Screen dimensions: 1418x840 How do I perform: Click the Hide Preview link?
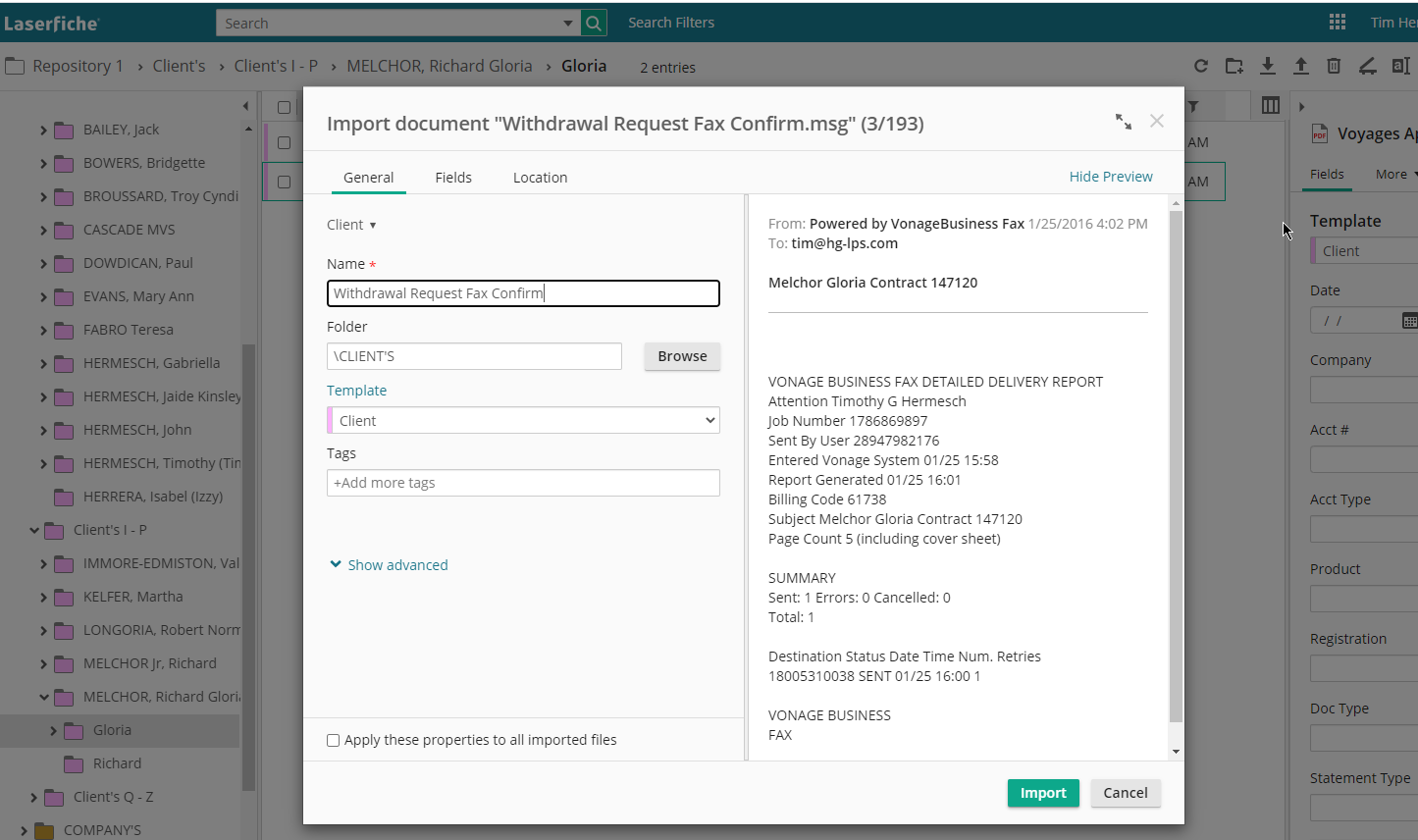[x=1111, y=177]
